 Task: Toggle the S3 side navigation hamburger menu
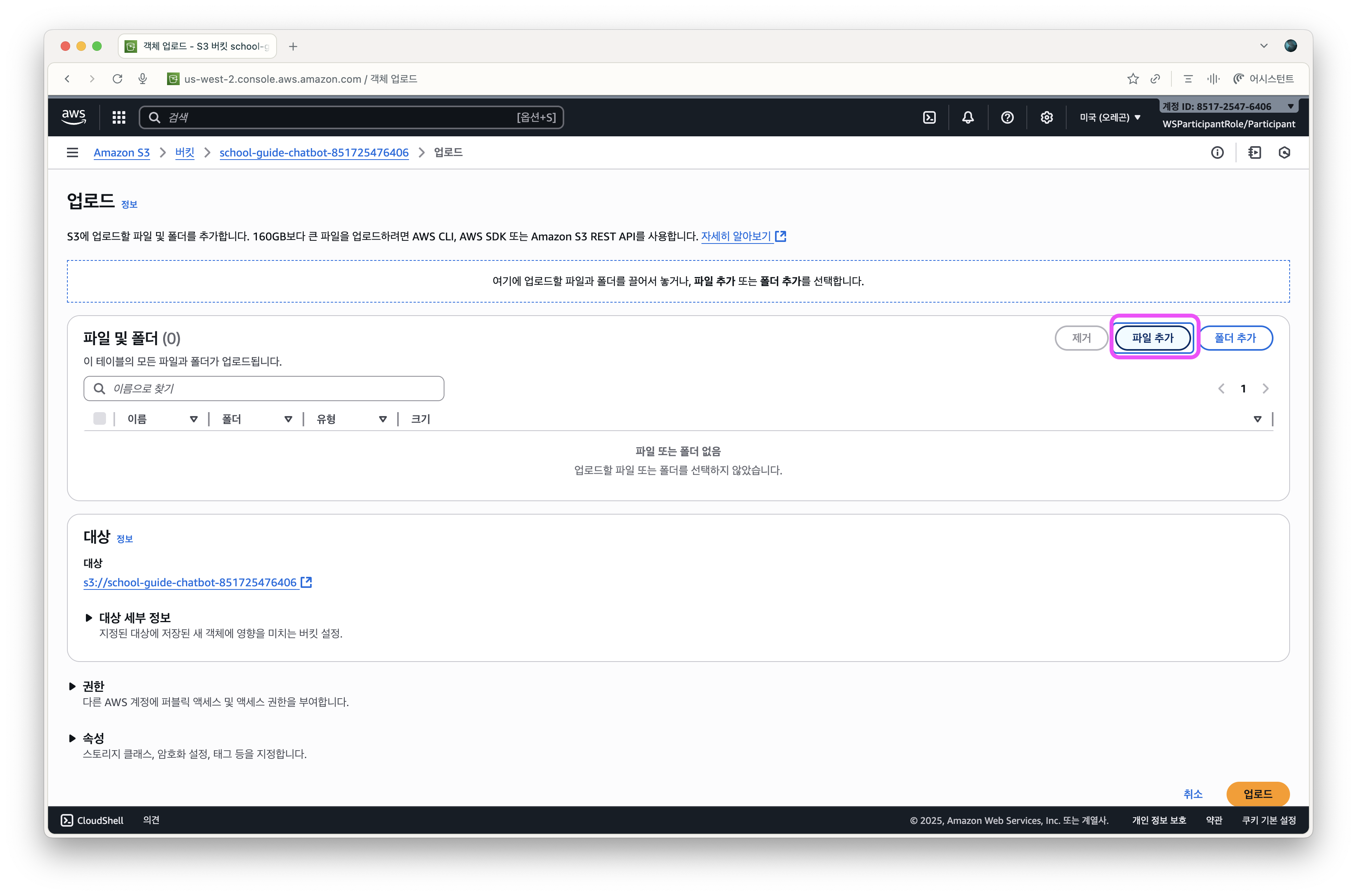click(72, 152)
